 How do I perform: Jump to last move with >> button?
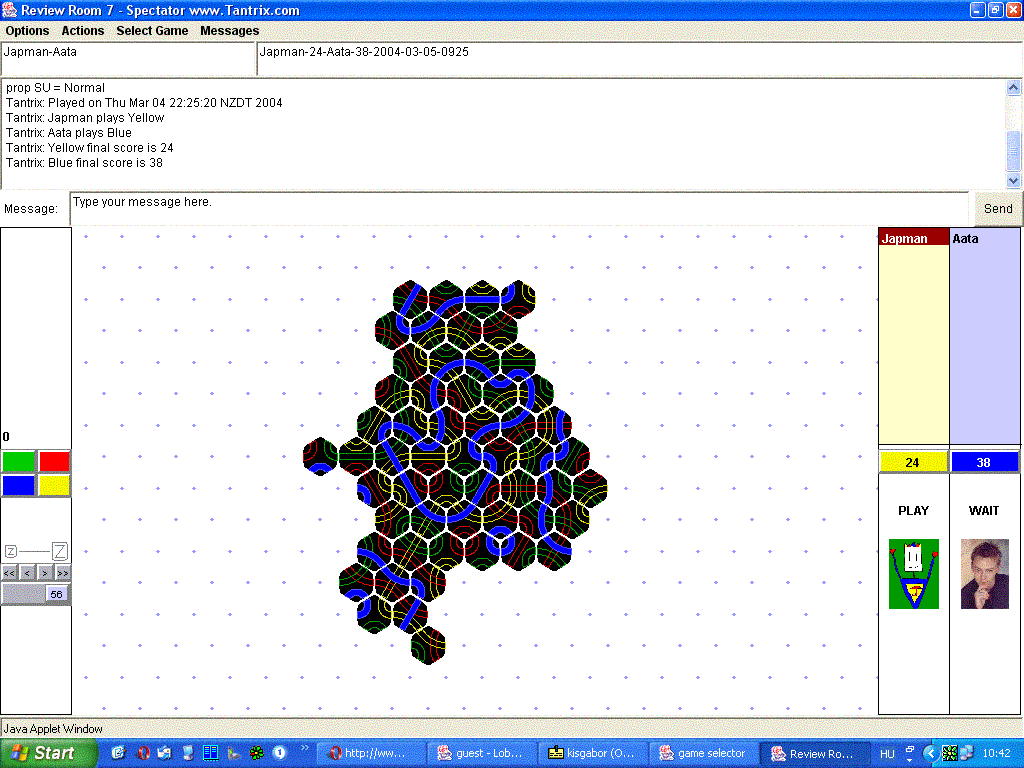pyautogui.click(x=63, y=573)
